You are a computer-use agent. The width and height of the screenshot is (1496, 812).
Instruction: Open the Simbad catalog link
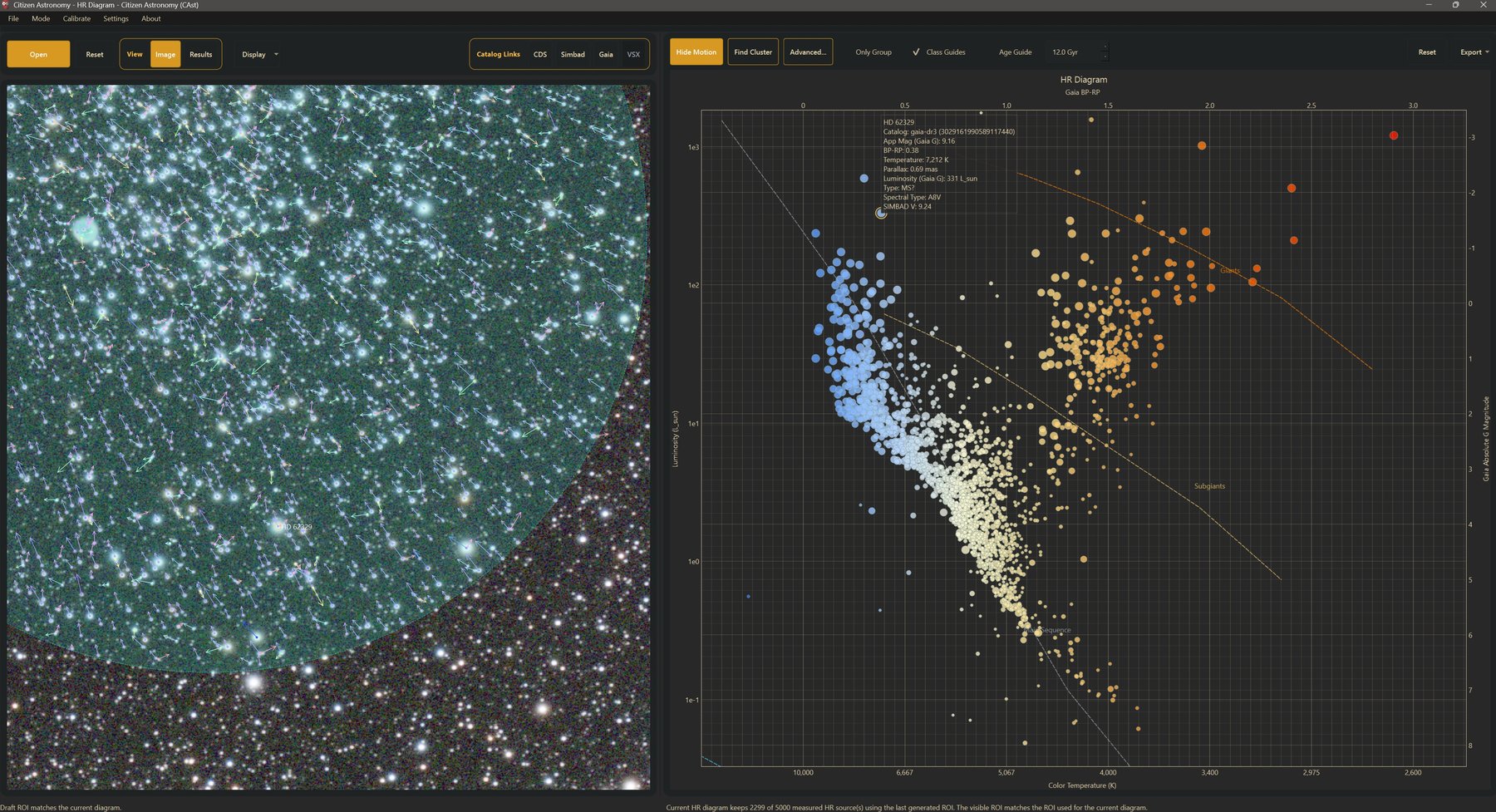[x=573, y=55]
